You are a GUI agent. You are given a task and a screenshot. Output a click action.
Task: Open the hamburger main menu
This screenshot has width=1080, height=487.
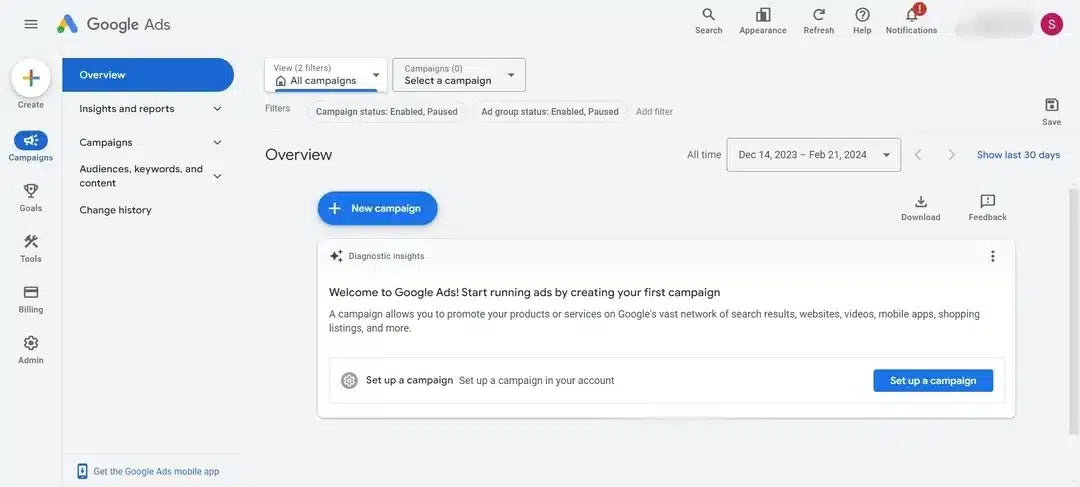coord(31,24)
